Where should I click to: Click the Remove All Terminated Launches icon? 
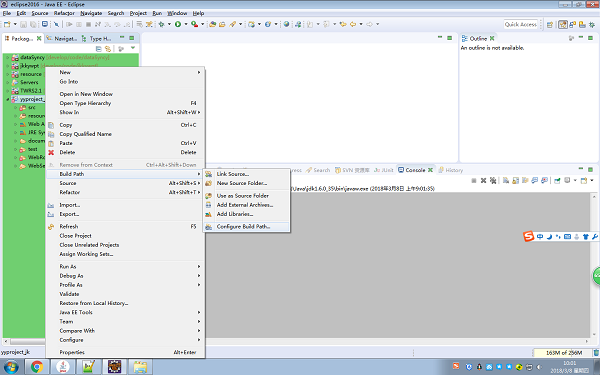[x=493, y=180]
